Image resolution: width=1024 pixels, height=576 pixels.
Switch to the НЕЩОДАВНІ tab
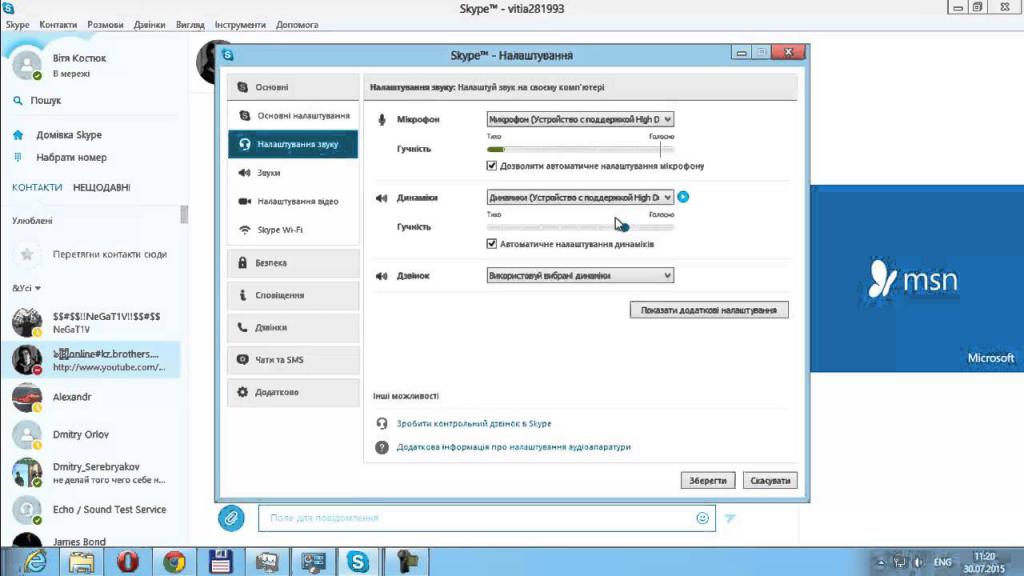click(102, 187)
